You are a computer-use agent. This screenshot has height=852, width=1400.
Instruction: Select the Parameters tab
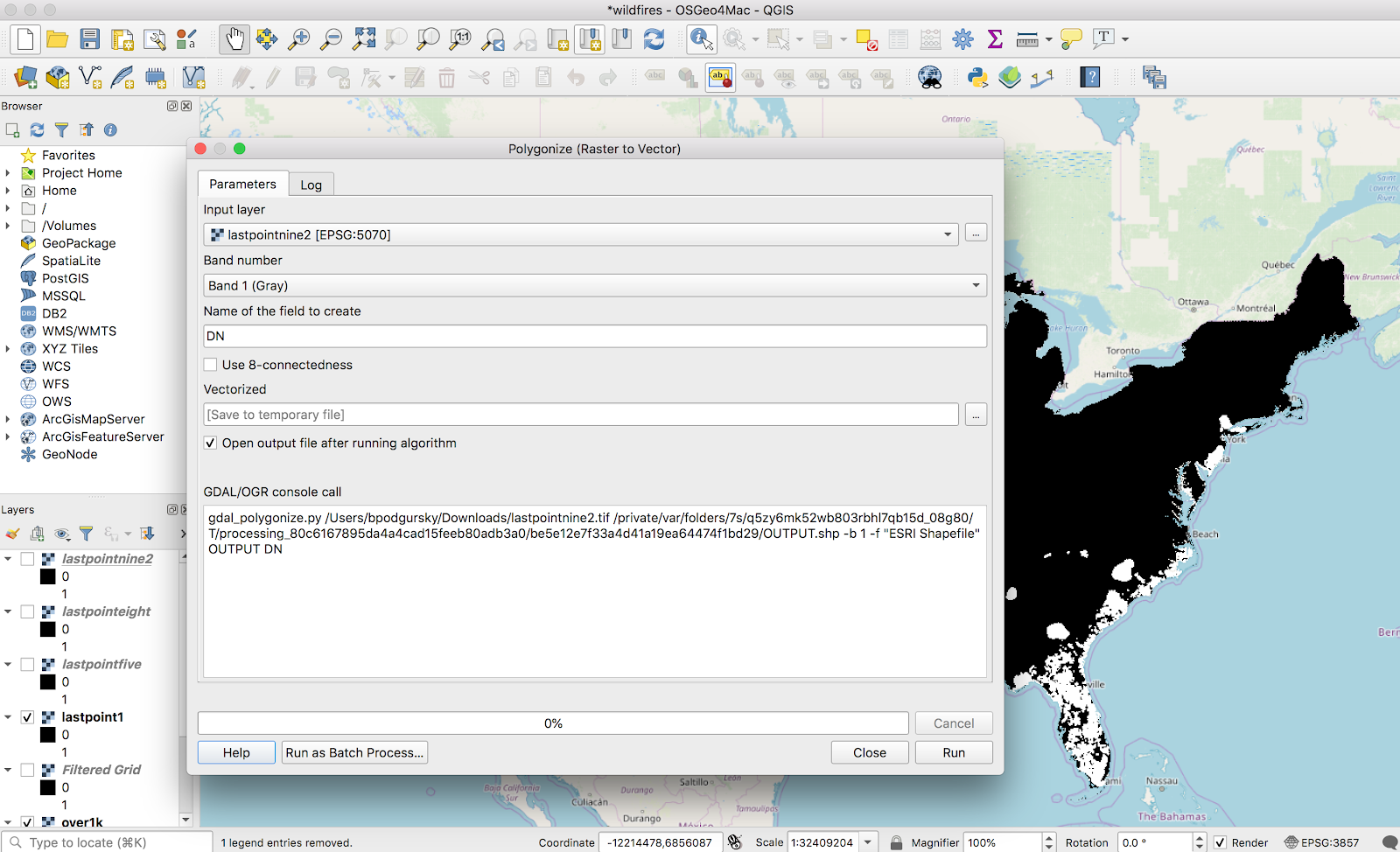coord(242,184)
